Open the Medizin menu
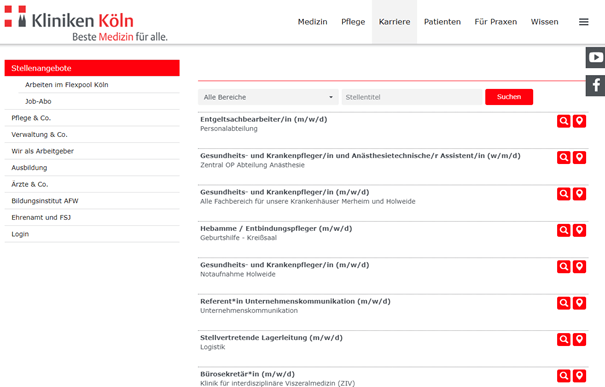 click(313, 22)
